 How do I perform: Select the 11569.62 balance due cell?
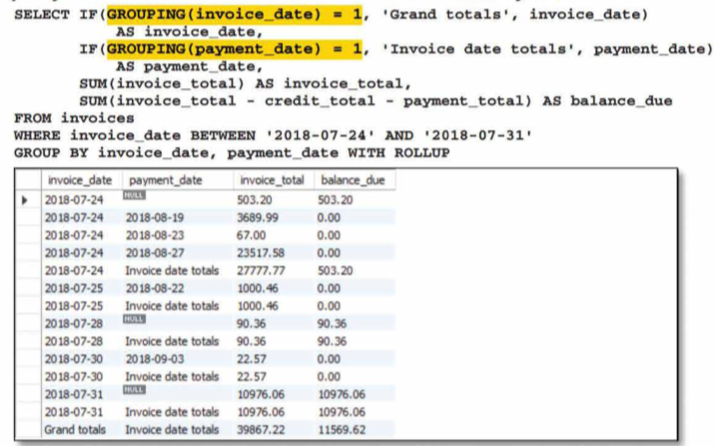[343, 429]
